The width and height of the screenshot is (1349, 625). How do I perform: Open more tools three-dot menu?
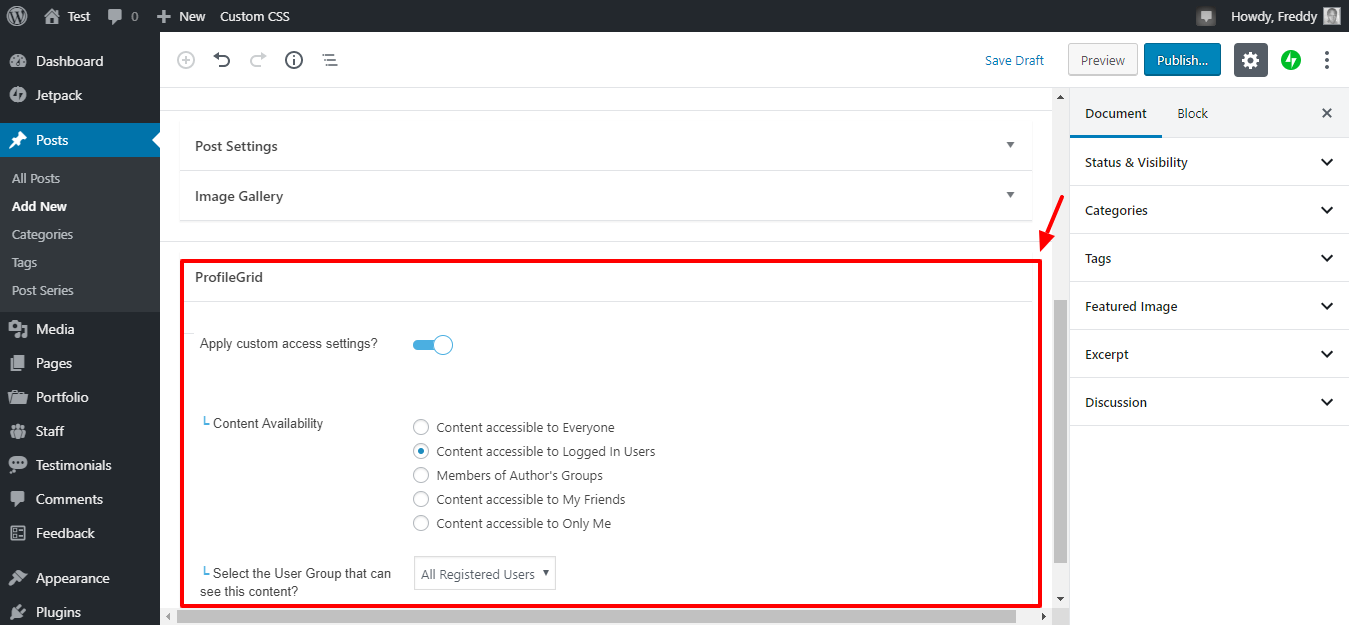click(1327, 60)
